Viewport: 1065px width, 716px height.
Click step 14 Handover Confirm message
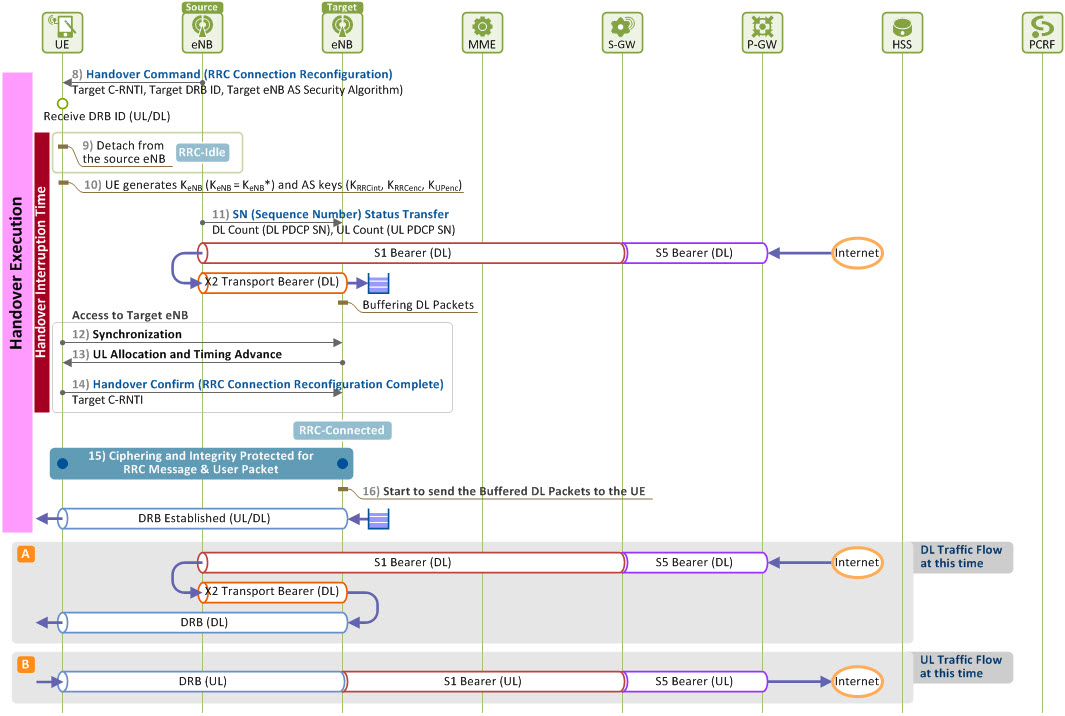point(257,384)
